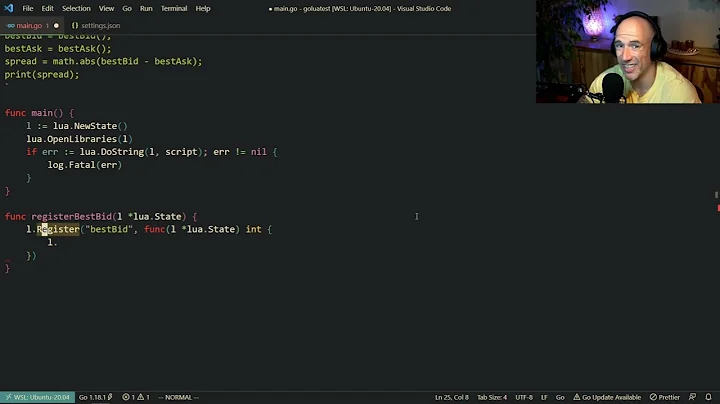Open the Go menu
720x404 pixels.
(127, 8)
